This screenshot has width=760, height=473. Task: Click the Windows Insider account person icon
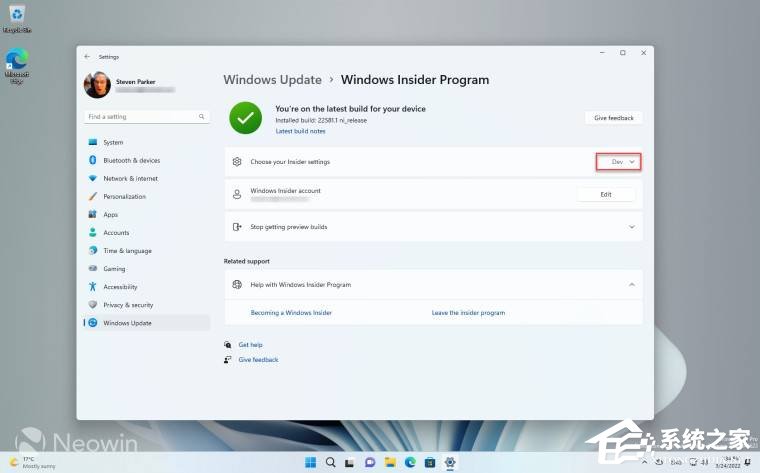[237, 194]
